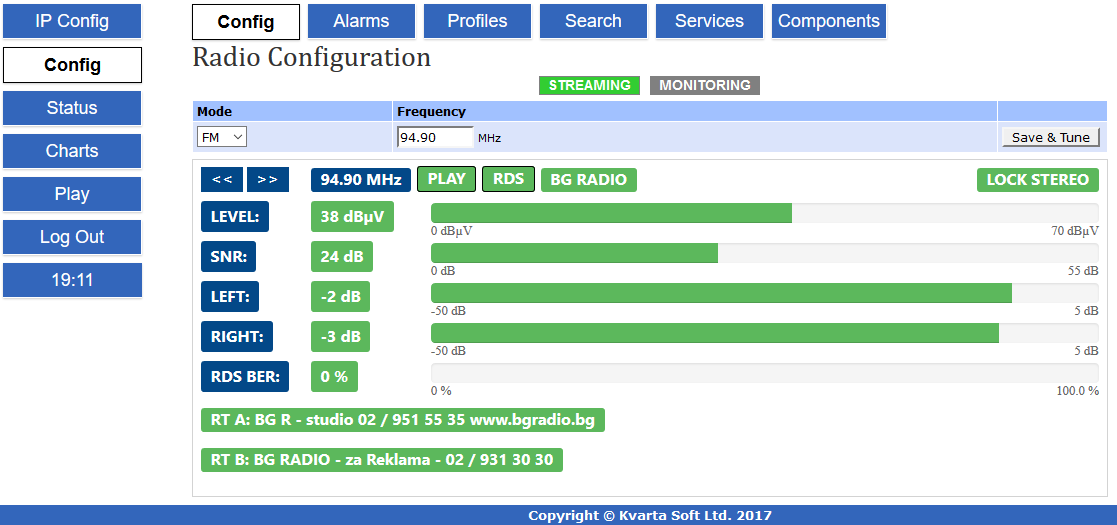The width and height of the screenshot is (1117, 525).
Task: Click the 24 dB SNR value
Action: coord(342,256)
